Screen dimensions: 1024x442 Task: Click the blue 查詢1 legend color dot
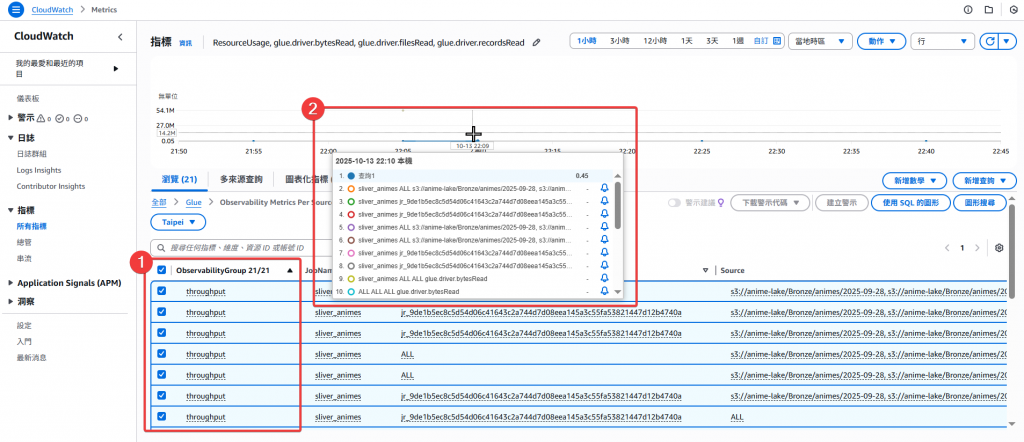coord(351,176)
